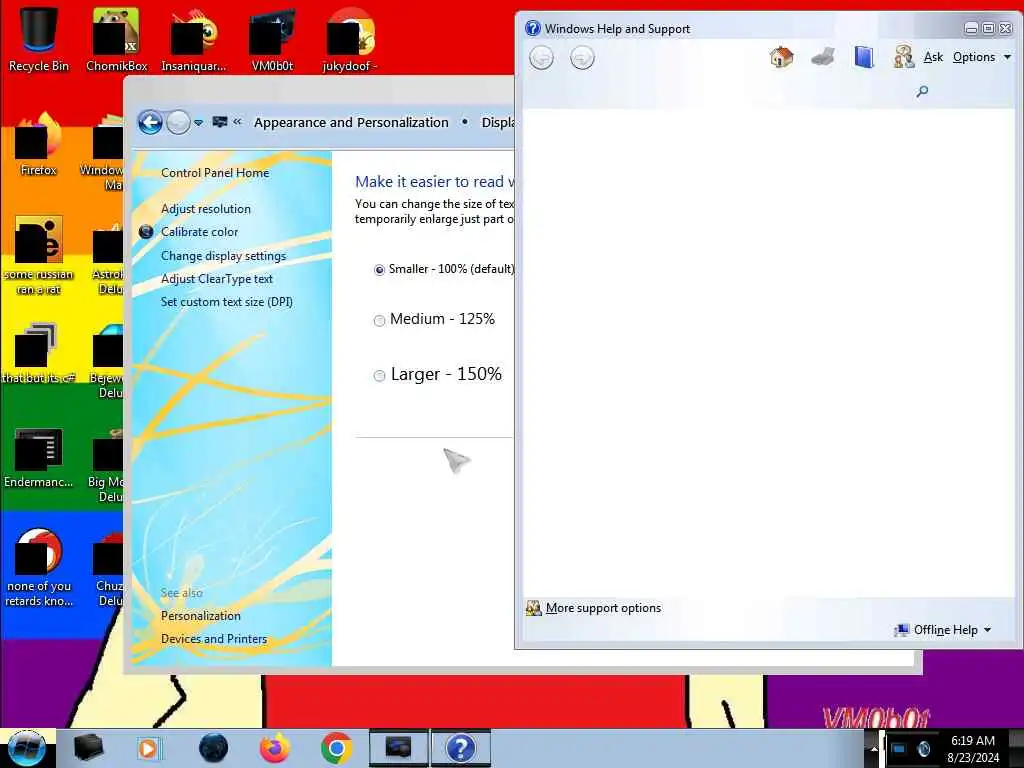Open recent pages dropdown next to navigation arrows
Image resolution: width=1024 pixels, height=768 pixels.
[x=199, y=123]
